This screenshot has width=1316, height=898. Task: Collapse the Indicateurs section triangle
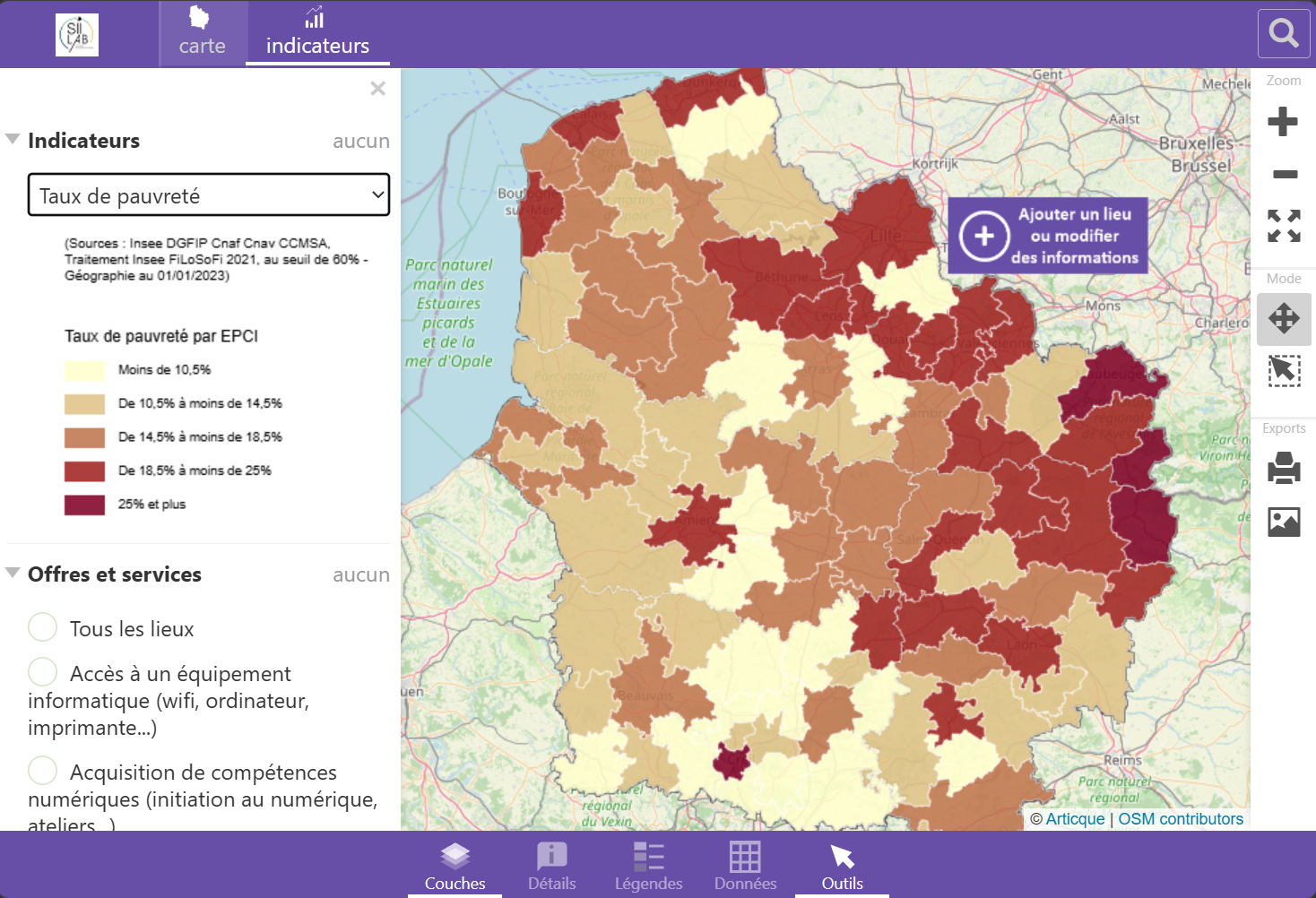[x=13, y=139]
